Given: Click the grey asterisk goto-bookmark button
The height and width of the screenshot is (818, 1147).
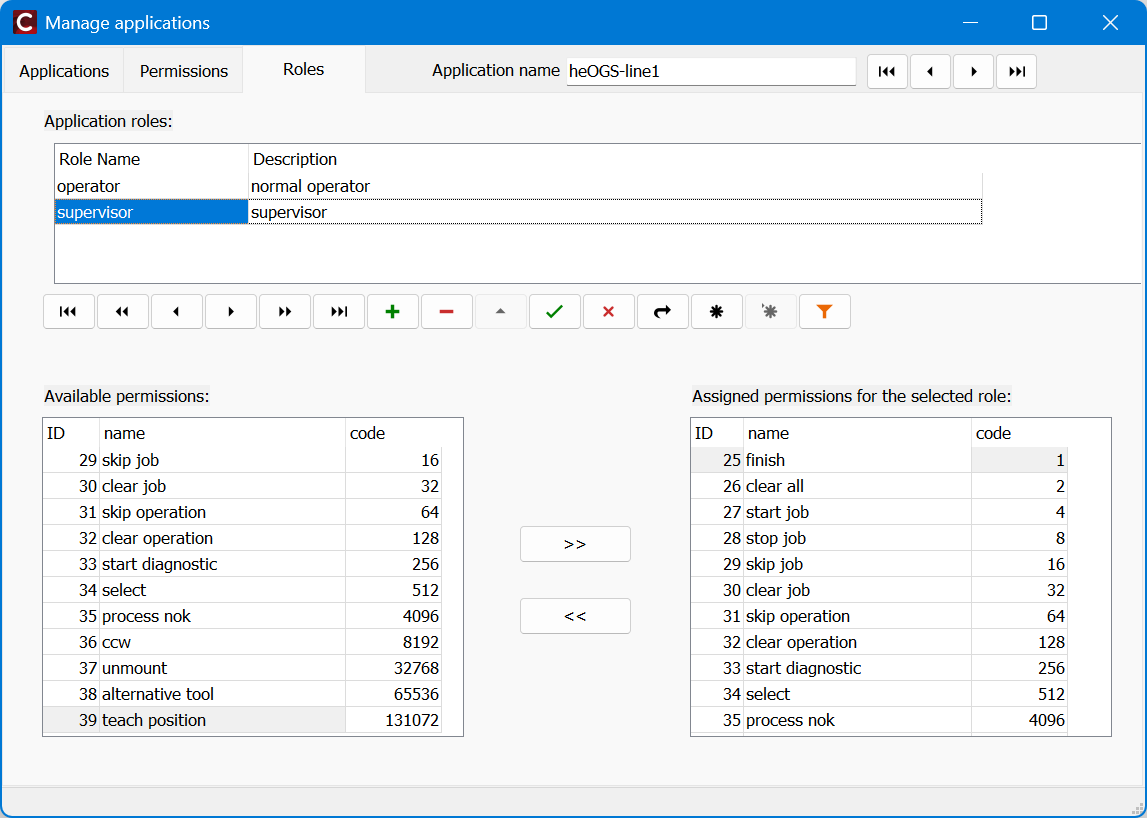Looking at the screenshot, I should point(770,312).
